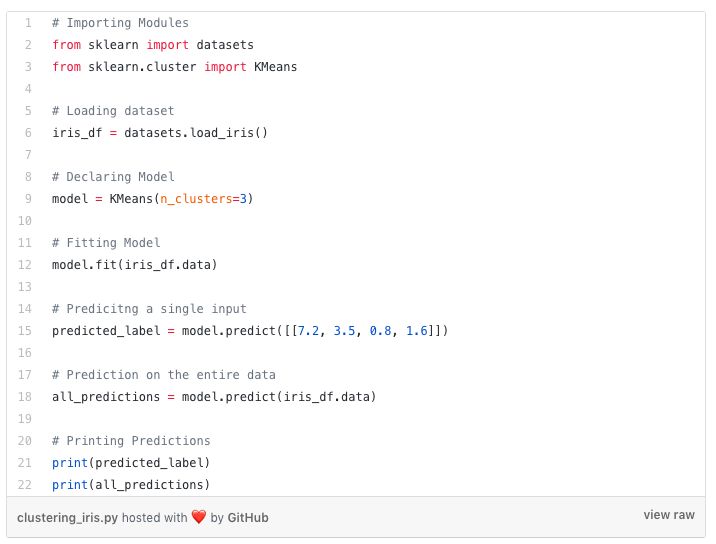Click the "view raw" link
The height and width of the screenshot is (544, 716).
coord(668,515)
